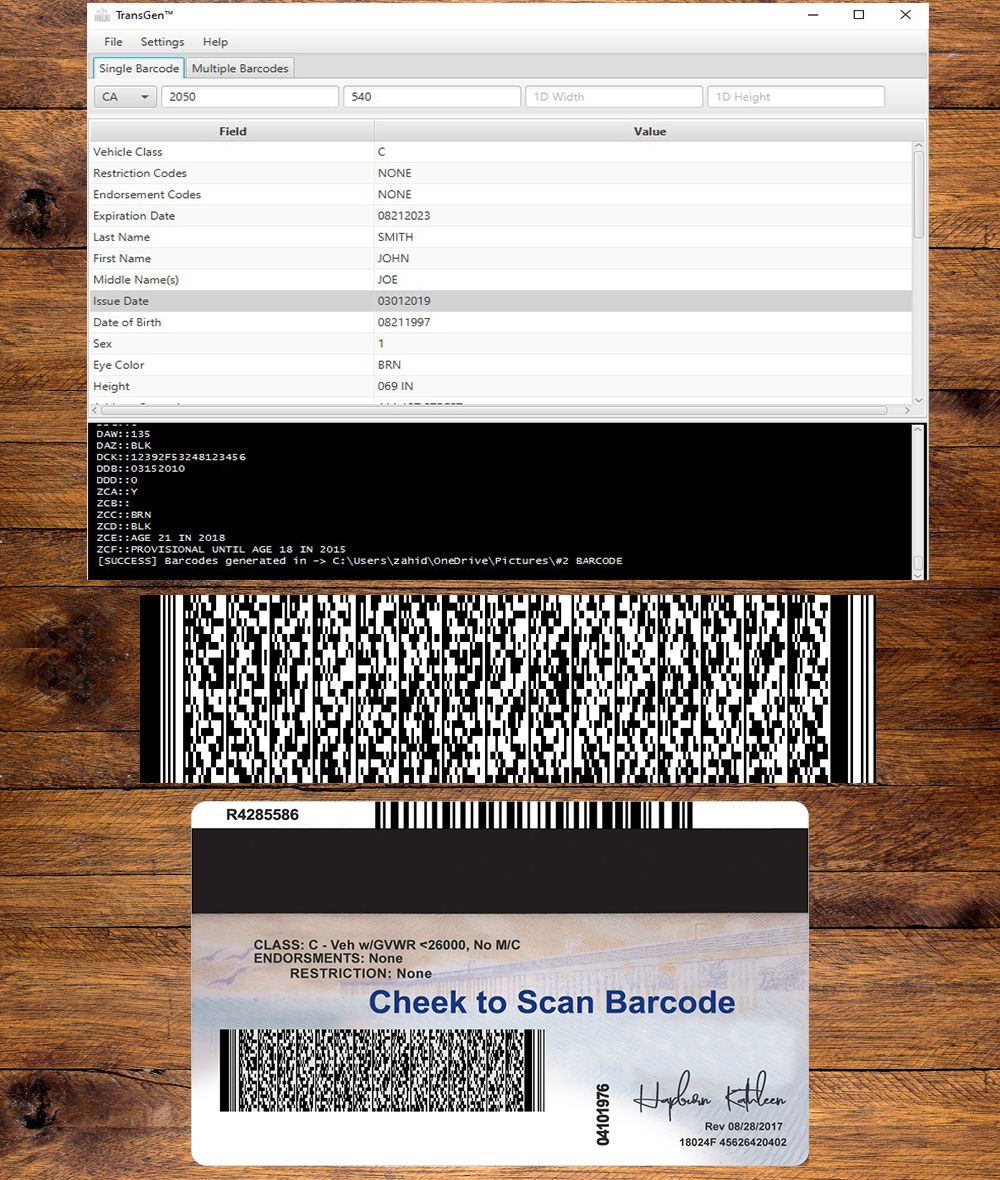The image size is (1000, 1180).
Task: Minimize the TransGen window
Action: pyautogui.click(x=813, y=15)
